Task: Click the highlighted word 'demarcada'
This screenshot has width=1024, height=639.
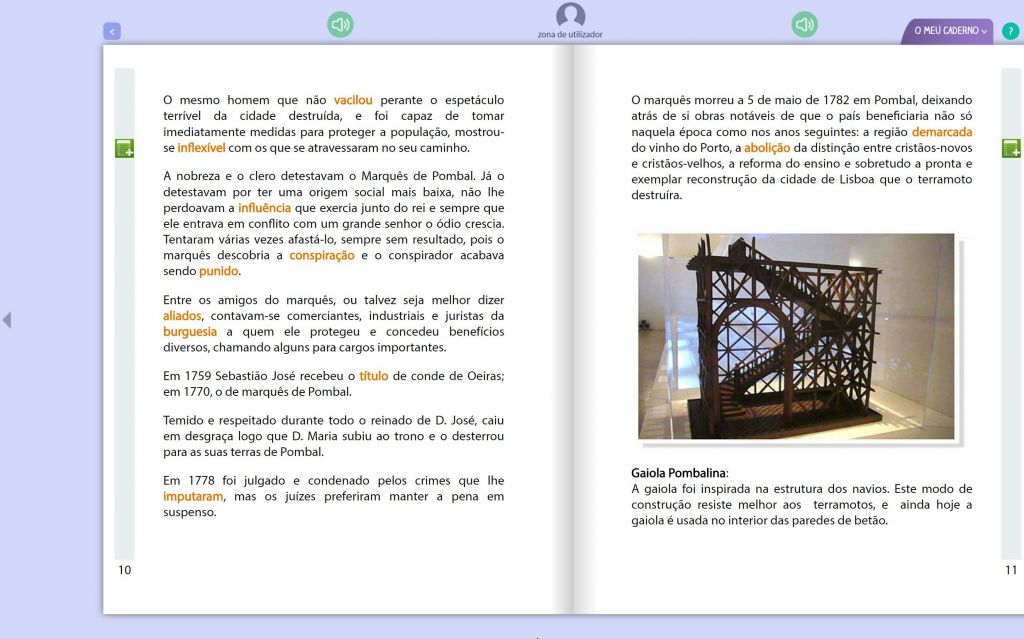Action: 941,132
